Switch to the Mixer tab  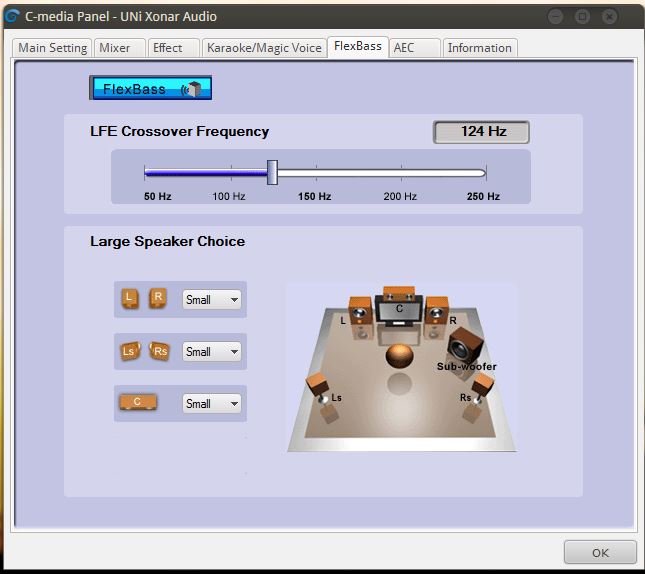coord(120,48)
